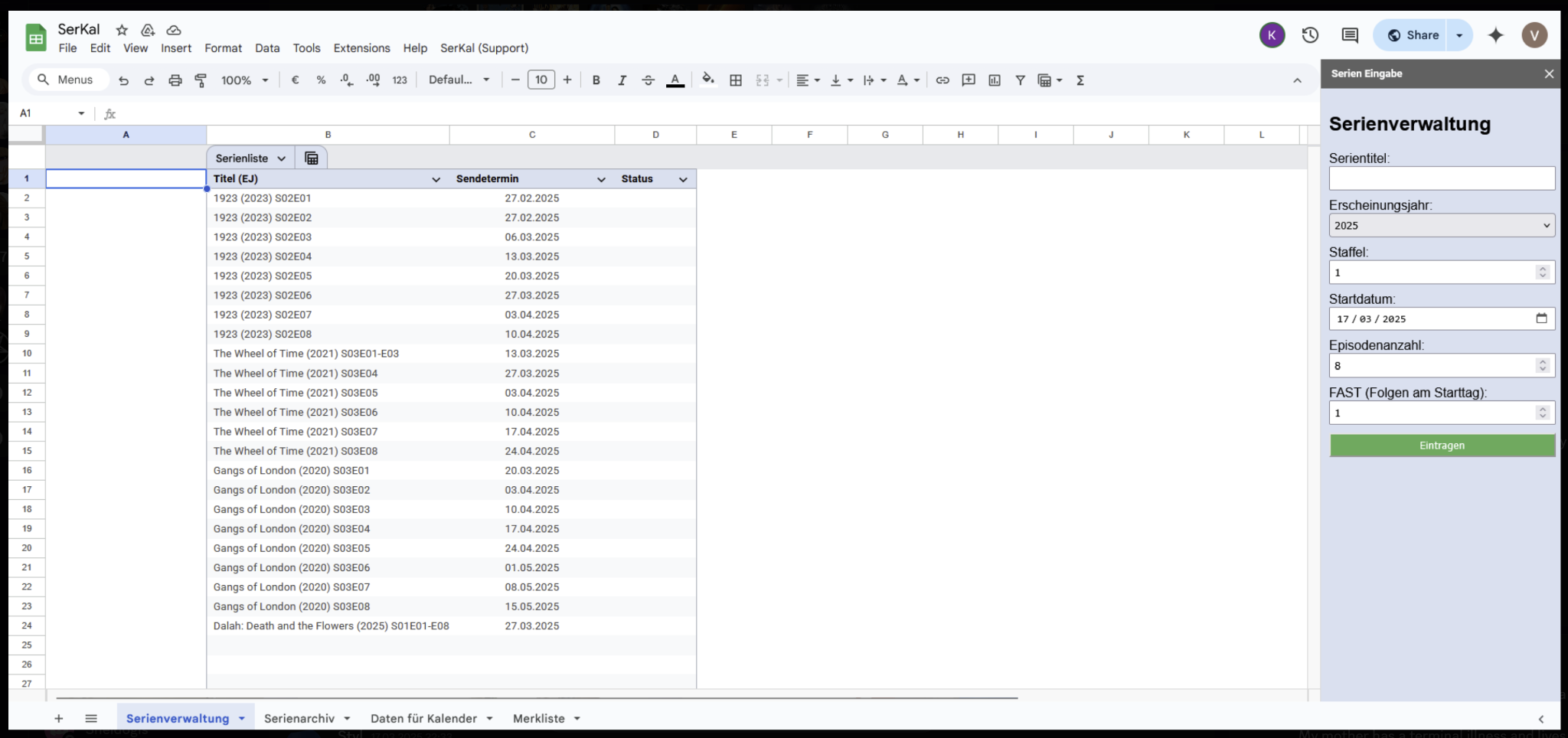The image size is (1568, 738).
Task: Click the Share button
Action: pos(1413,35)
